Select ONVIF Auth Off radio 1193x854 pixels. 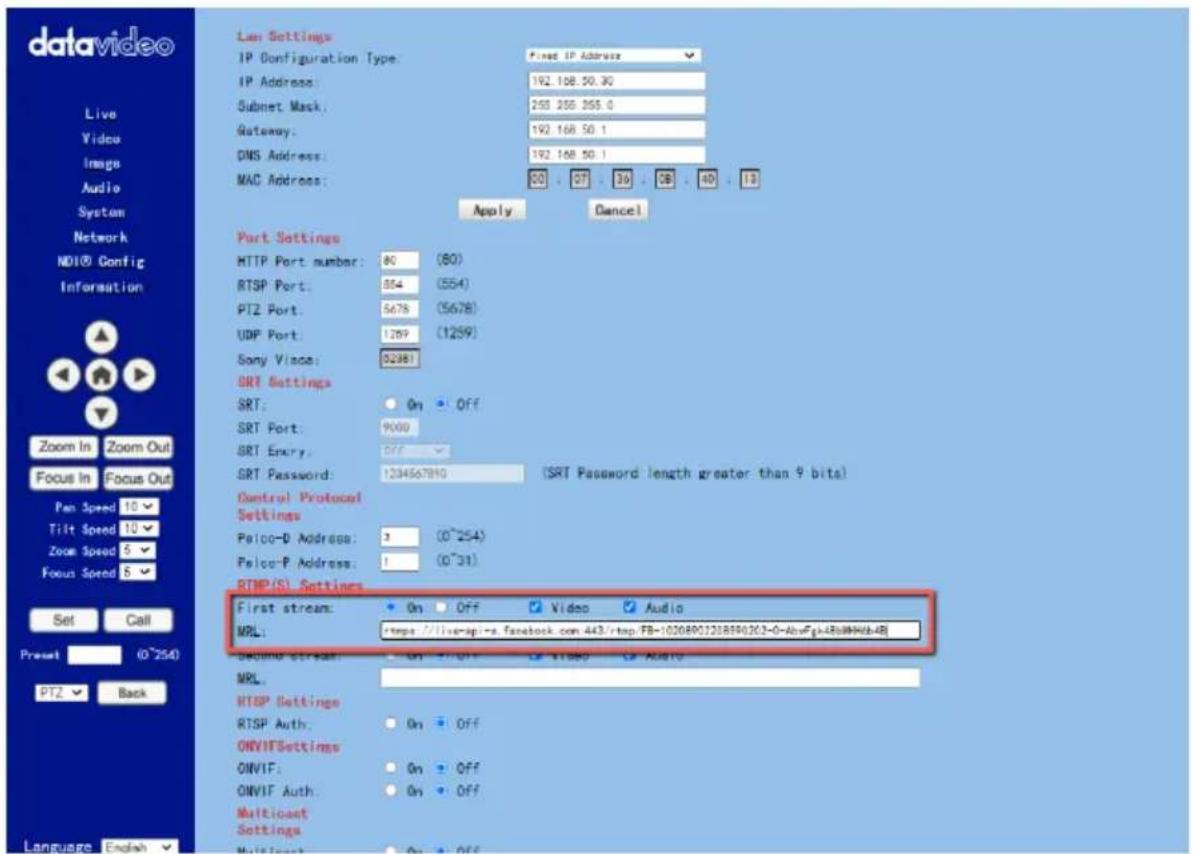[441, 790]
